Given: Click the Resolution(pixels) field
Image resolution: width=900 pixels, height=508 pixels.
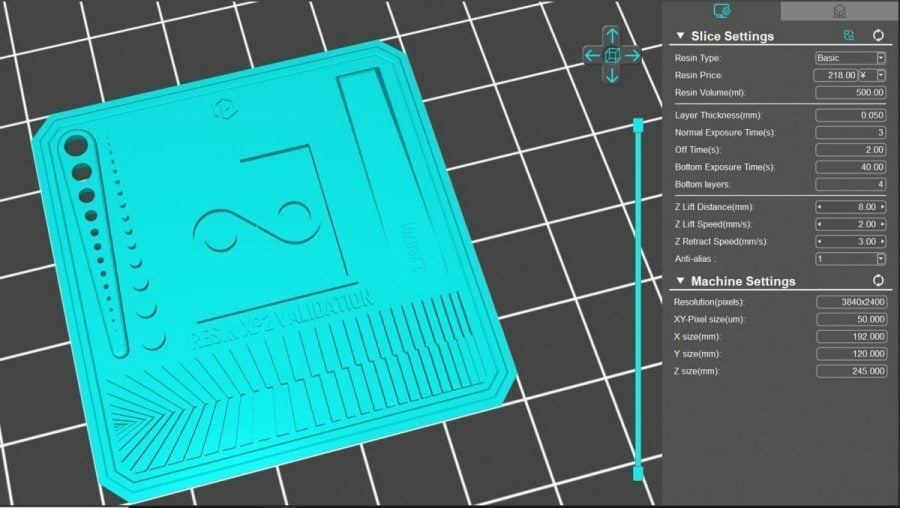Looking at the screenshot, I should pos(851,302).
